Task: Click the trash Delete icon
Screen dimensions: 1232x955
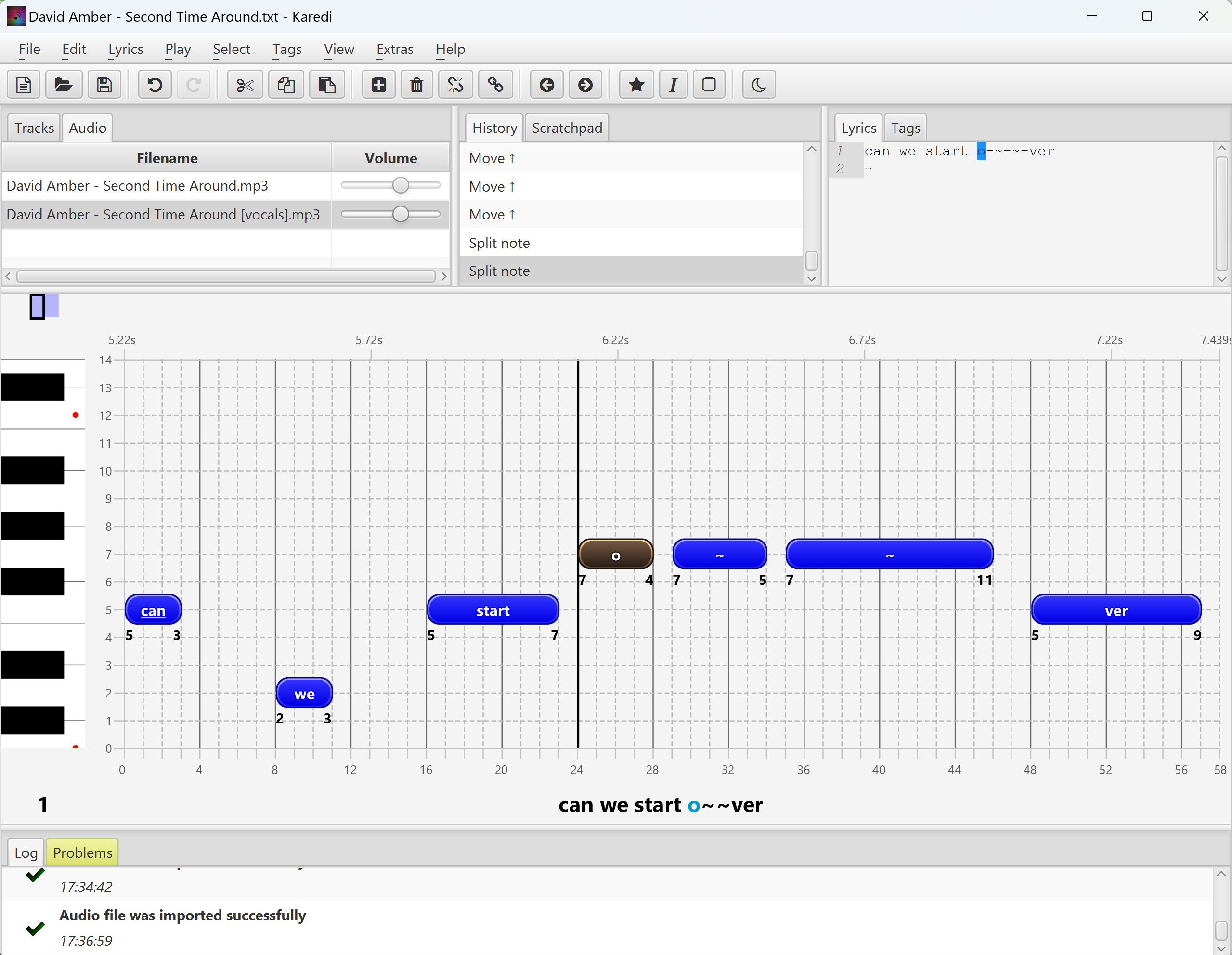Action: point(416,85)
